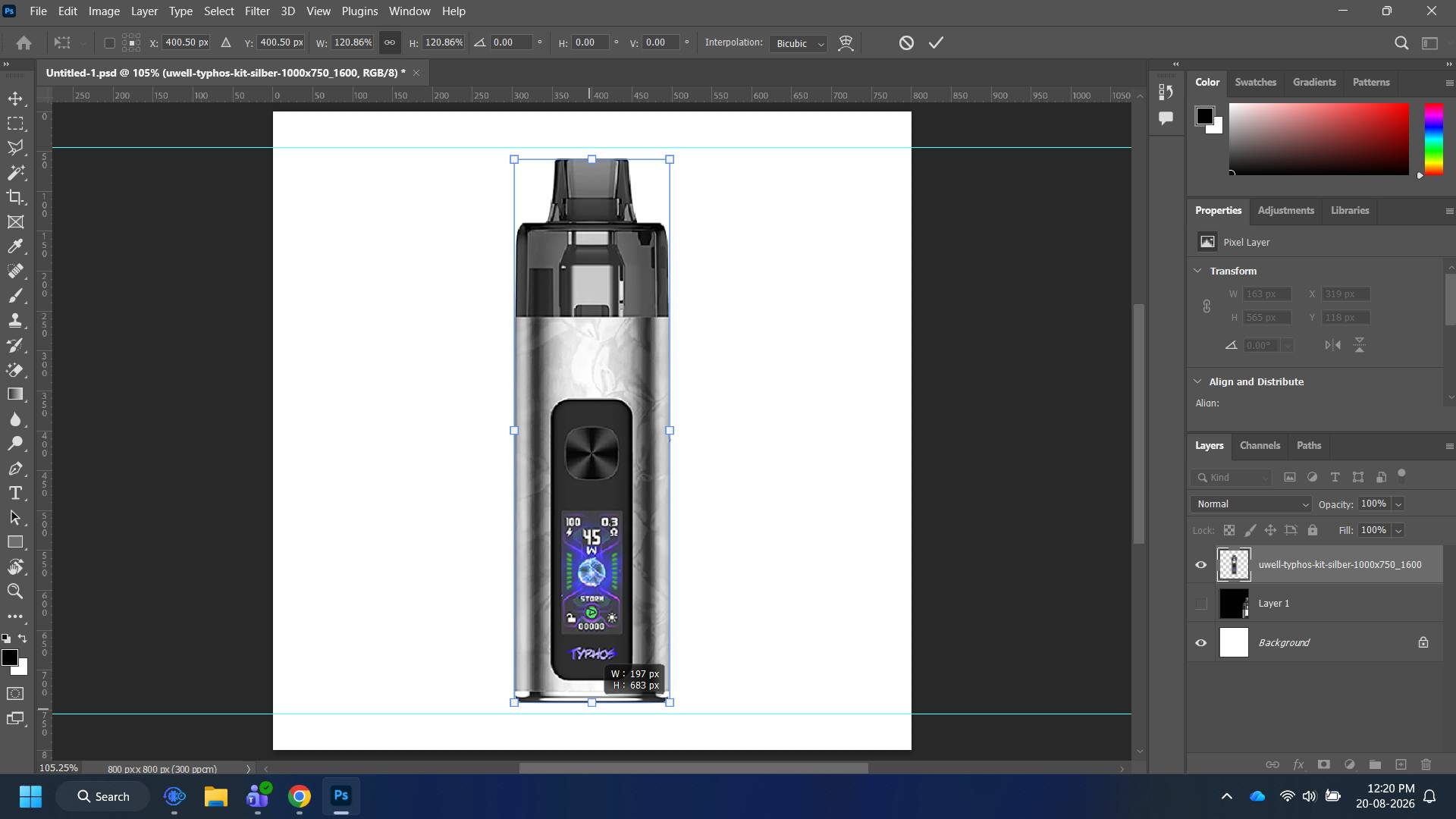Open the Filter menu
Viewport: 1456px width, 819px height.
click(x=257, y=11)
